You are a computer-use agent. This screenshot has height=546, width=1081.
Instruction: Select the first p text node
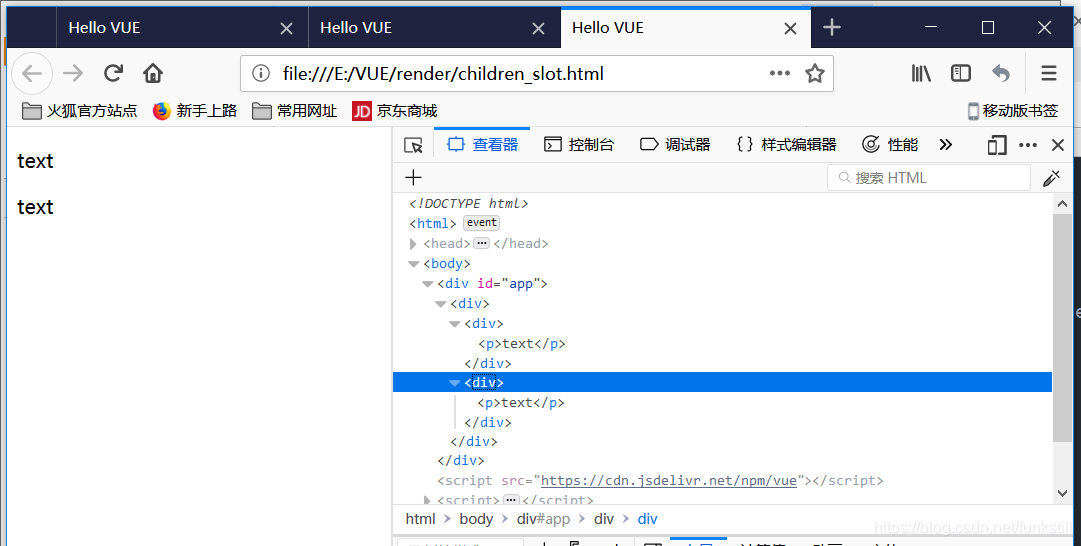(522, 343)
